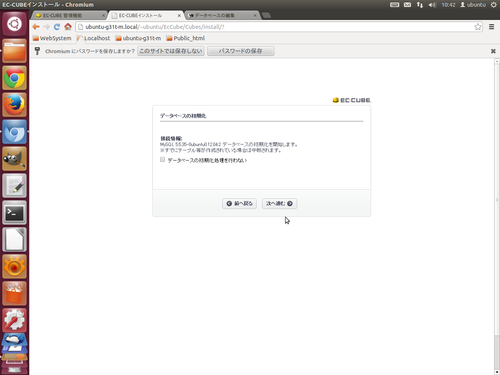Tick the skip database initialization checkbox
This screenshot has width=500, height=375.
(x=162, y=160)
